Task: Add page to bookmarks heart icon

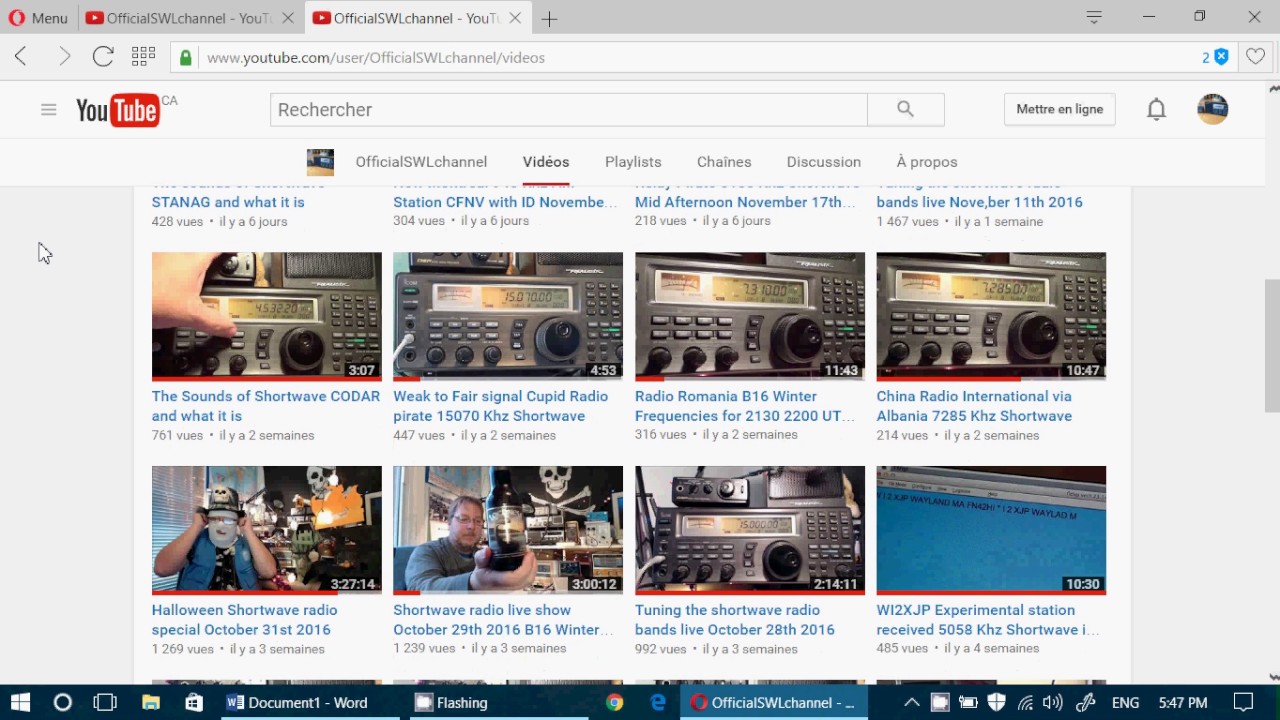Action: click(x=1255, y=58)
